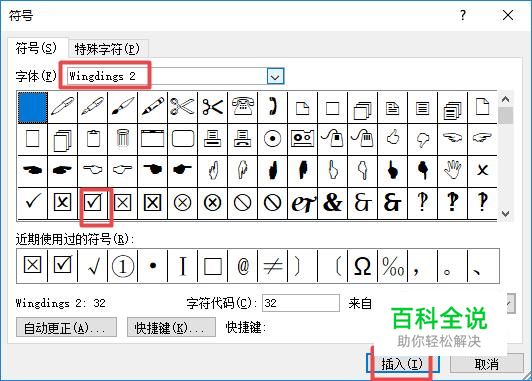Click the Wingdings 2 font name field

[167, 76]
